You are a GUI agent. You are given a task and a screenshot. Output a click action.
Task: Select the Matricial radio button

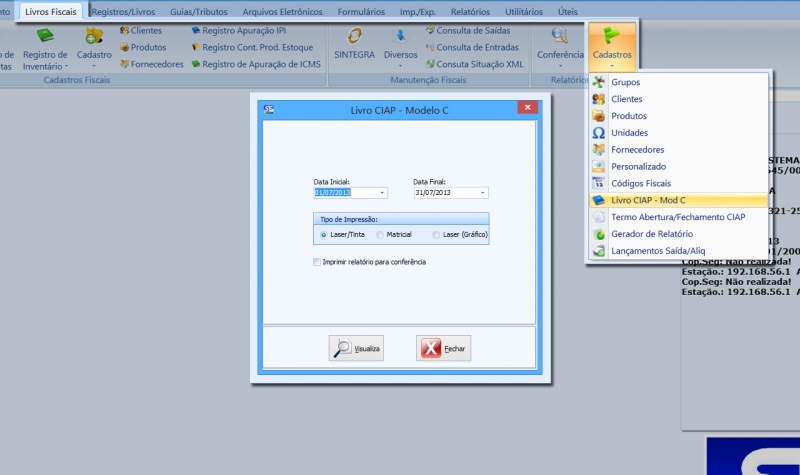pyautogui.click(x=380, y=235)
